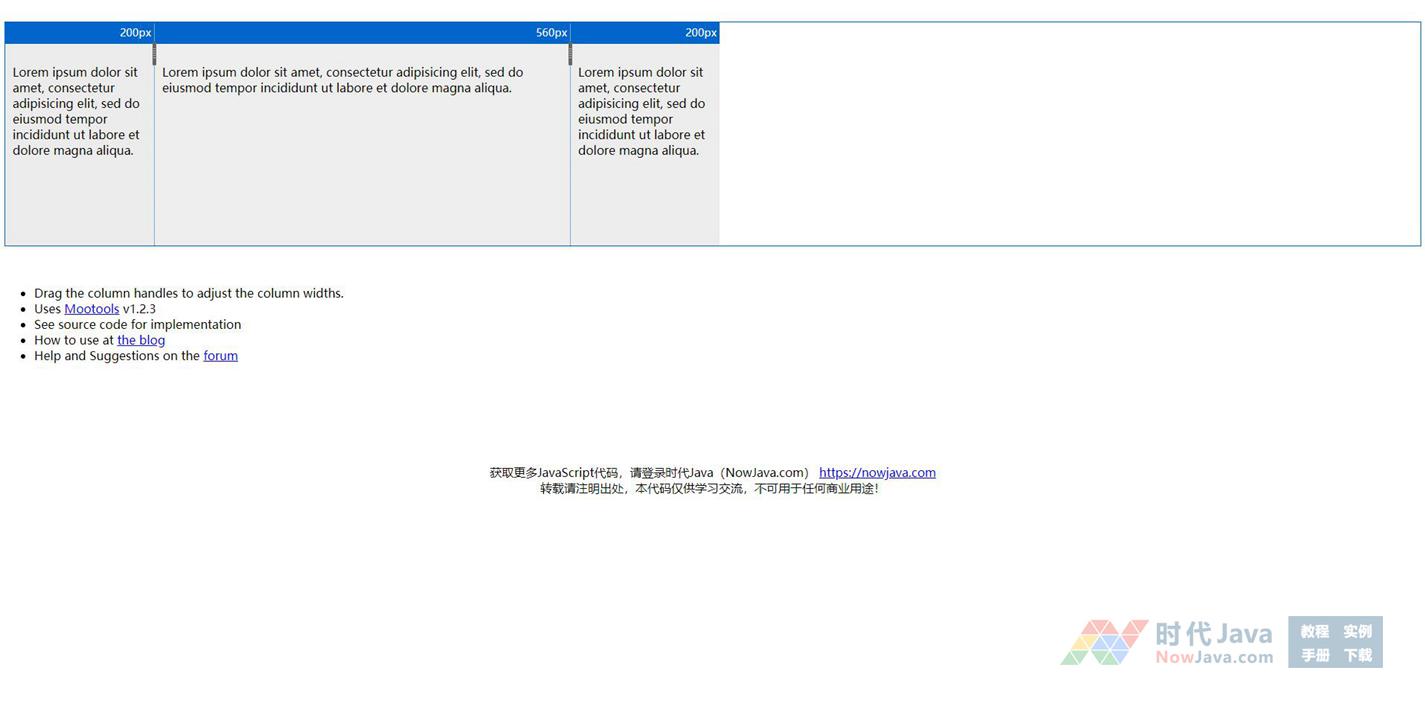Click 手册 in the NowJava badge

[x=1314, y=655]
